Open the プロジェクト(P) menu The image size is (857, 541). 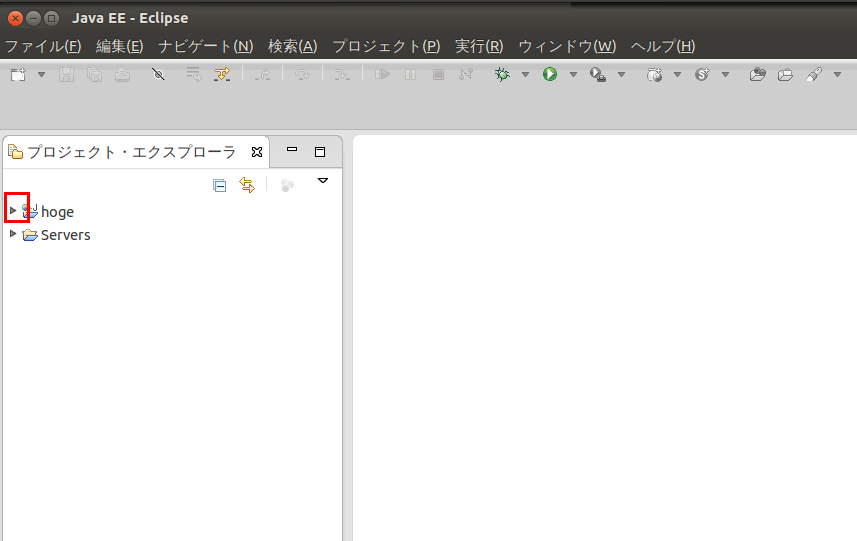(x=386, y=46)
